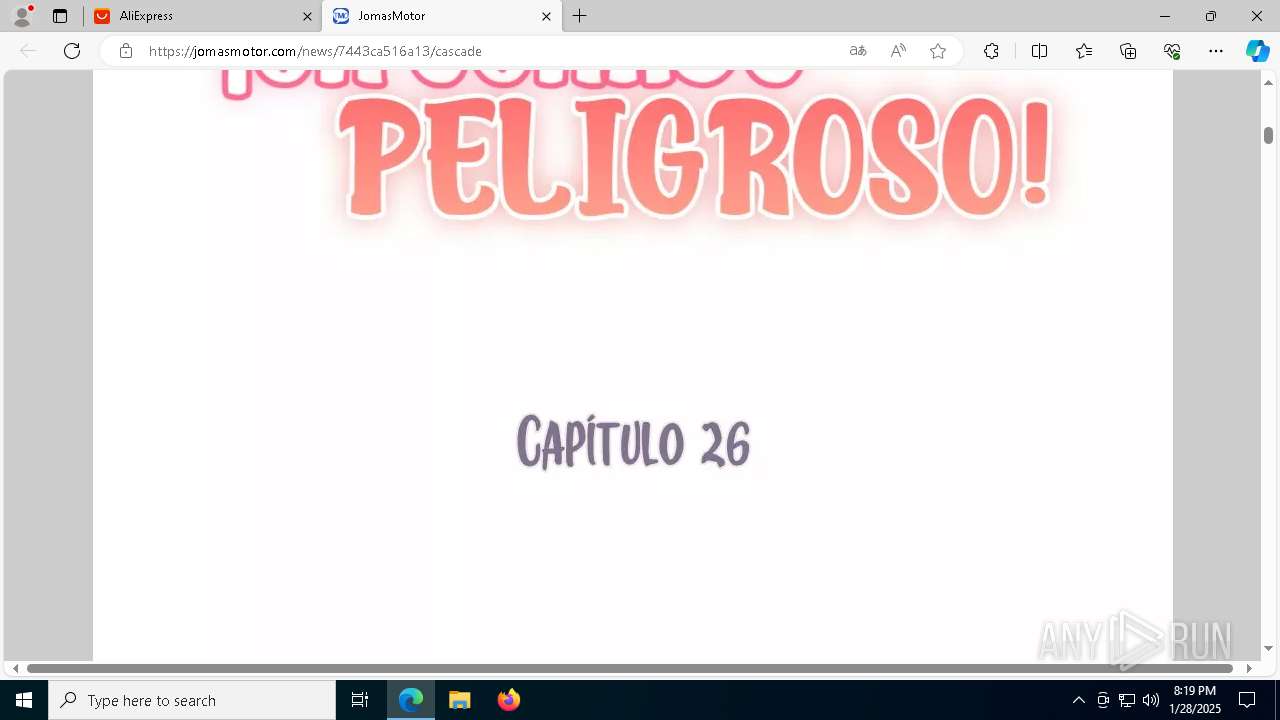The height and width of the screenshot is (720, 1280).
Task: Click the vertical scrollbar thumb
Action: 1268,135
